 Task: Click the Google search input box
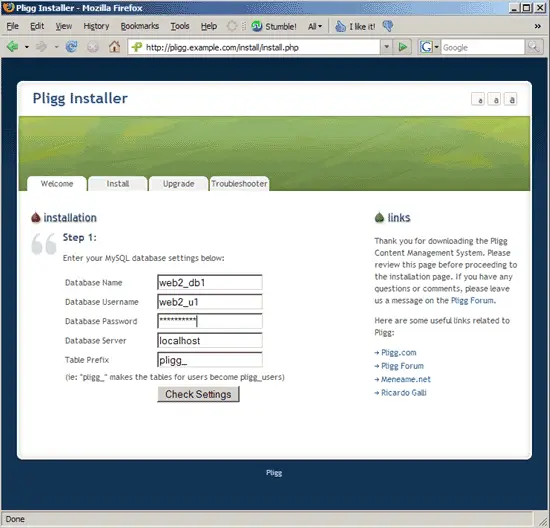(482, 47)
